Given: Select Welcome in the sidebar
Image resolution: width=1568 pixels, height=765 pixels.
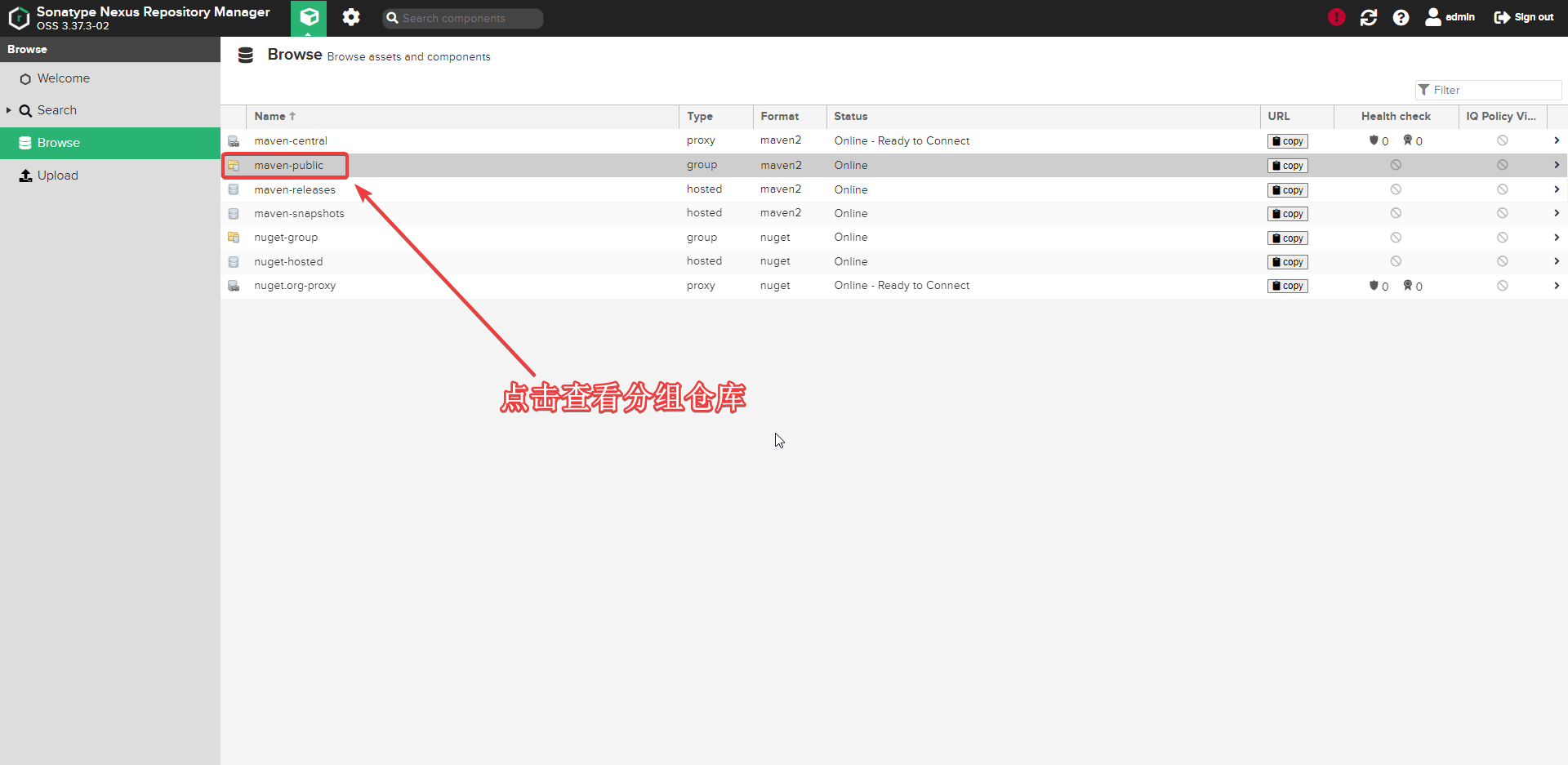Looking at the screenshot, I should (63, 78).
